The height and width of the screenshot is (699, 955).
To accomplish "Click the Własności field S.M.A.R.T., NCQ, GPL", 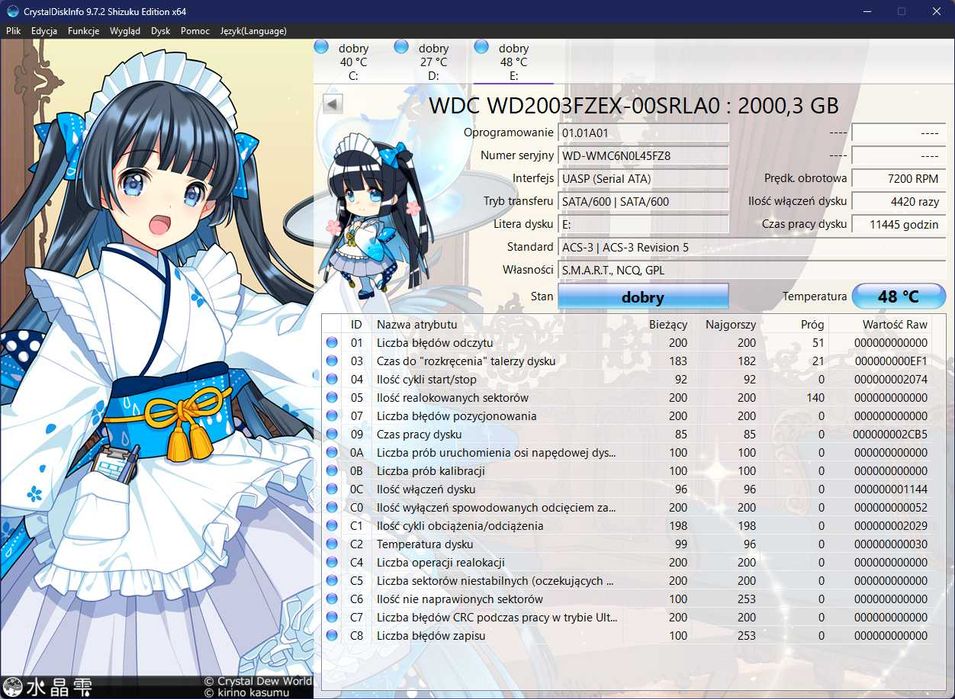I will tap(752, 270).
